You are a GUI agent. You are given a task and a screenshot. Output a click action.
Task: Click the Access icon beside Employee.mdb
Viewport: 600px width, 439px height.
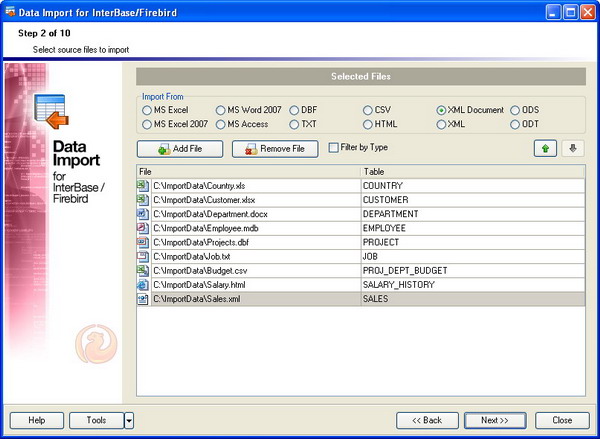click(143, 228)
